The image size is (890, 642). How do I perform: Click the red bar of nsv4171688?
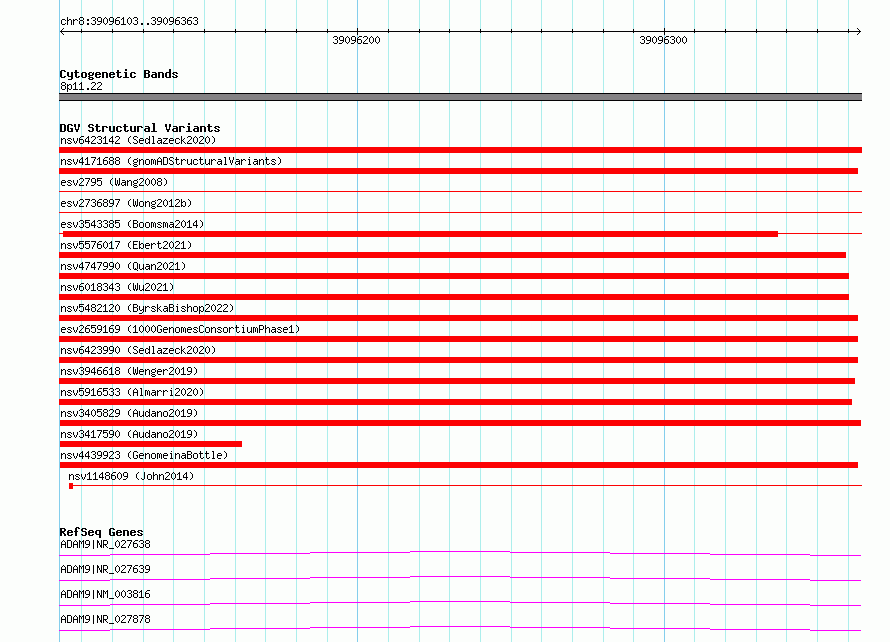tap(459, 171)
